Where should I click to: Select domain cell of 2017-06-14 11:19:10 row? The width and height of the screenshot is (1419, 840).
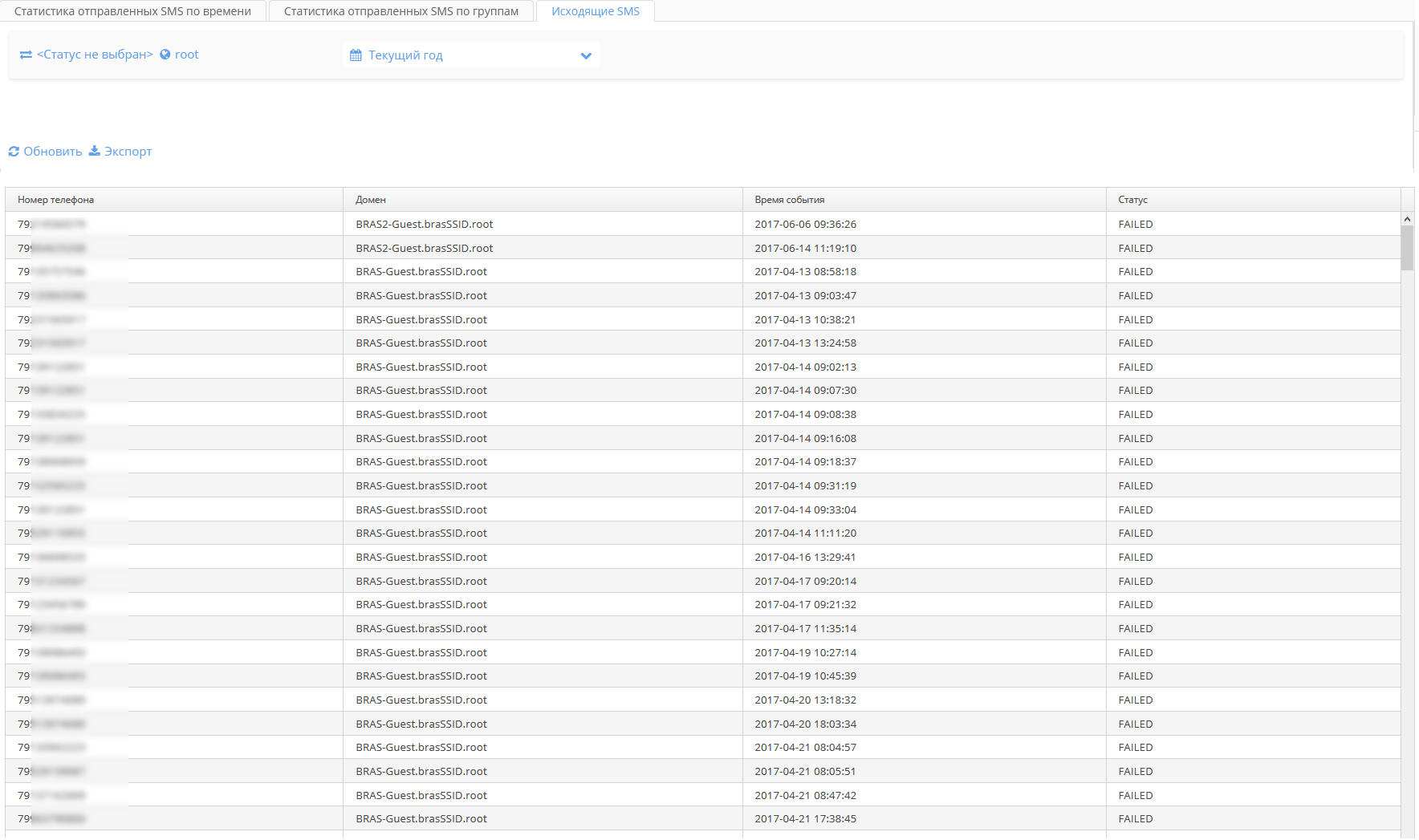click(543, 248)
